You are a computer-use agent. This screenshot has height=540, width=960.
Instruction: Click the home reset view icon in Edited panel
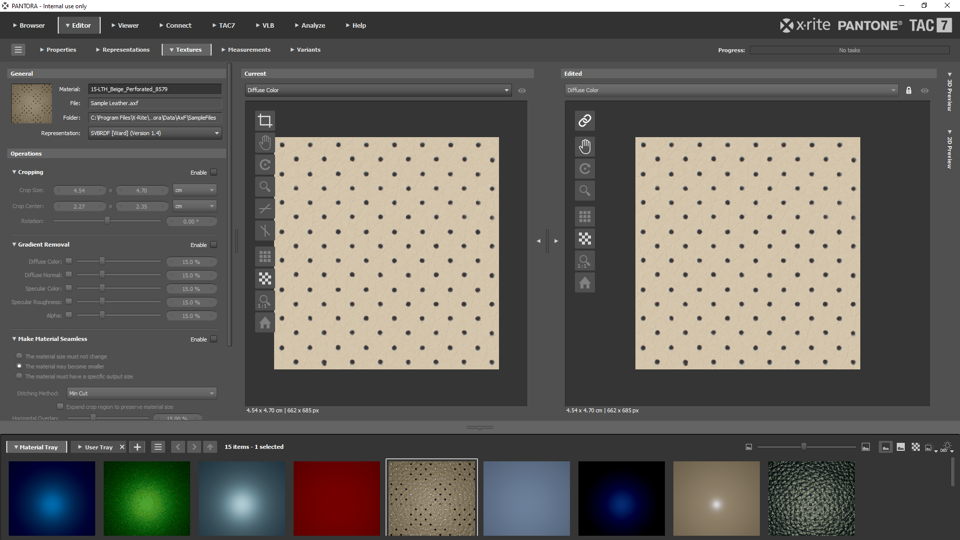click(x=585, y=283)
